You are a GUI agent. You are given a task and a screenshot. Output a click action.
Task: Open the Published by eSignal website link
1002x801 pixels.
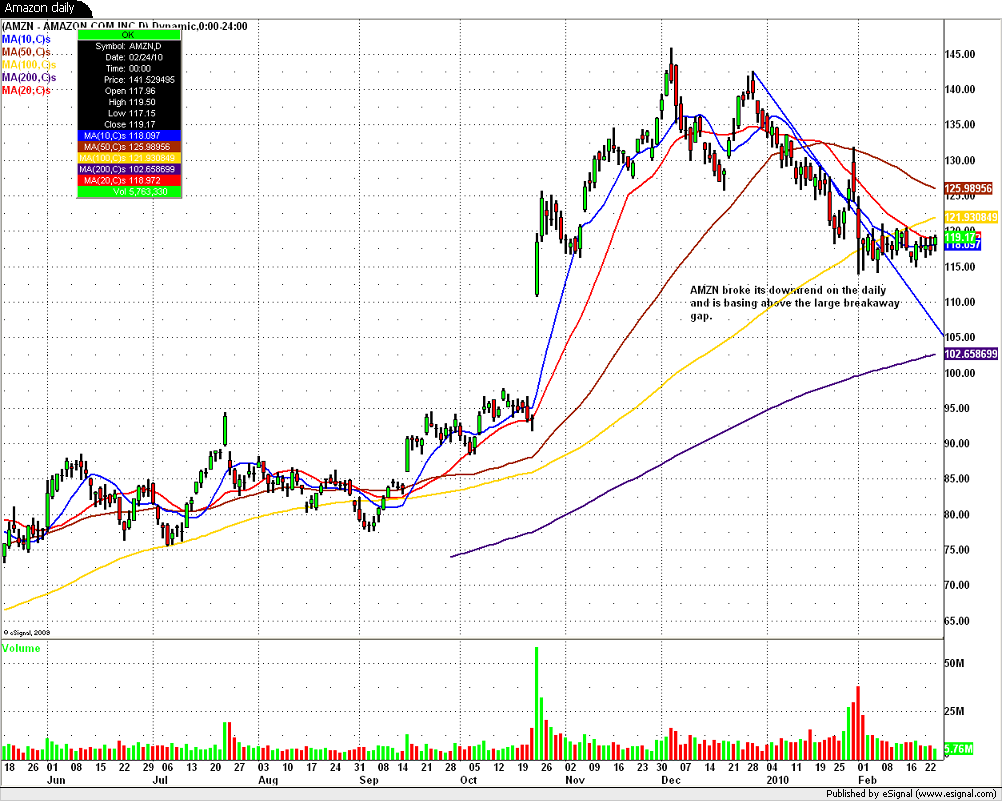pyautogui.click(x=913, y=794)
